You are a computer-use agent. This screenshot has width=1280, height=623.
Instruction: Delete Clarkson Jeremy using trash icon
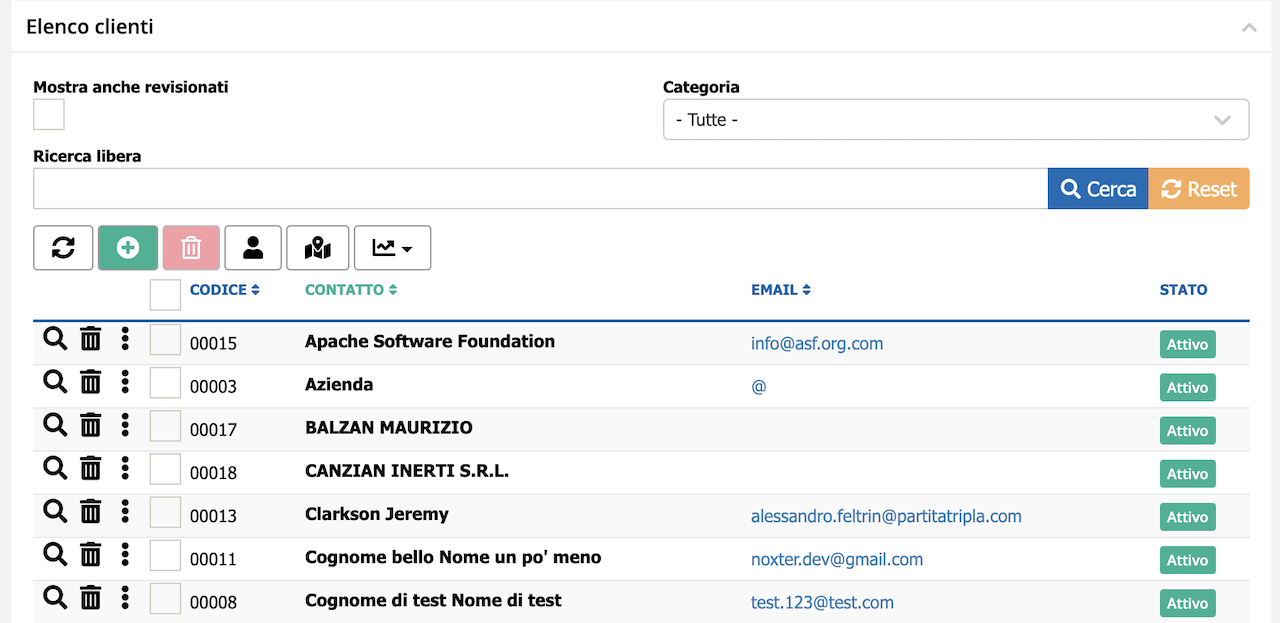[91, 511]
